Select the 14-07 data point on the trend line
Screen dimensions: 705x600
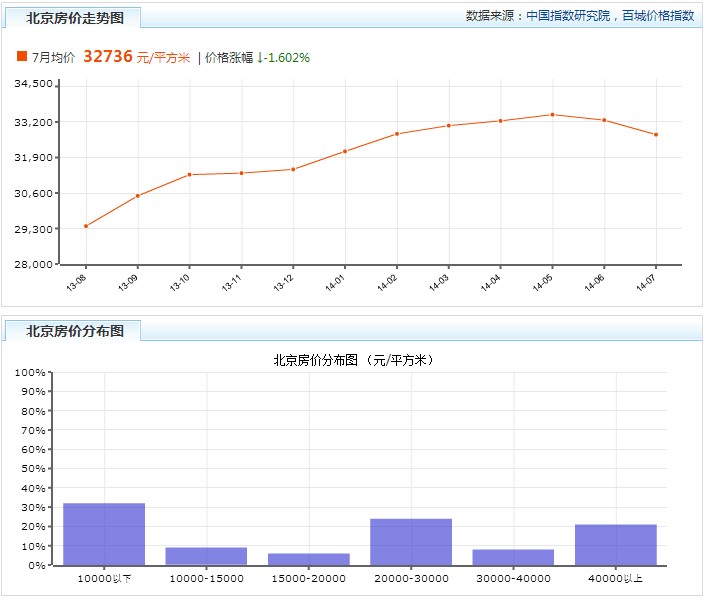click(x=656, y=134)
